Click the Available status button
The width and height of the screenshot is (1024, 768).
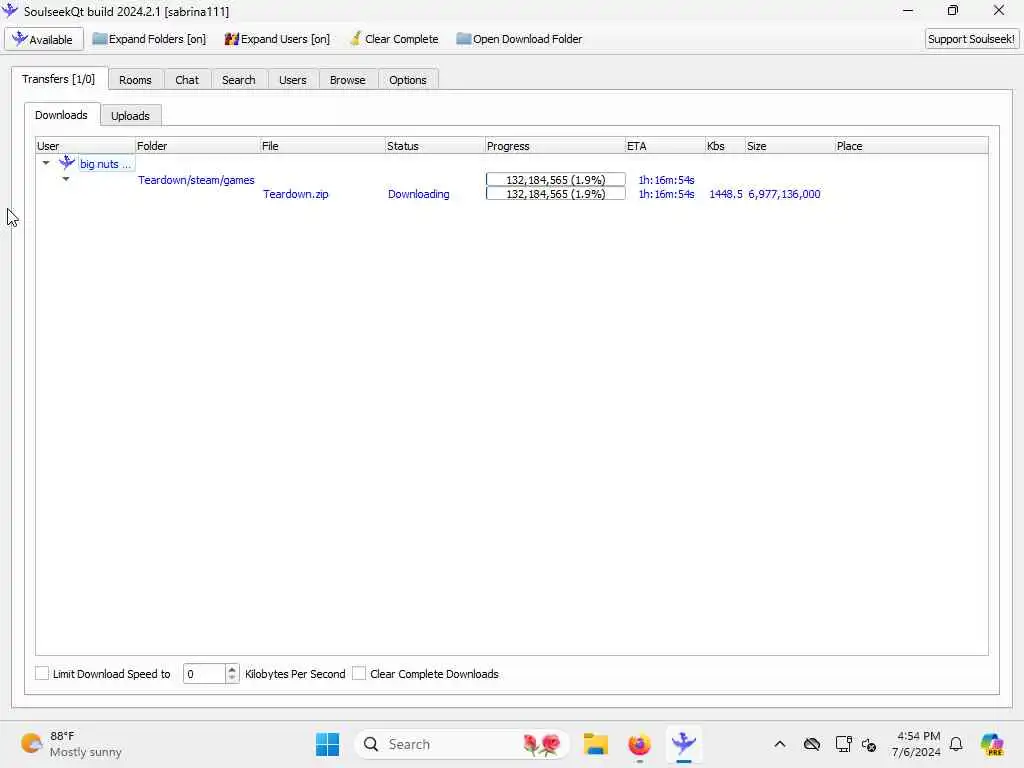click(44, 39)
